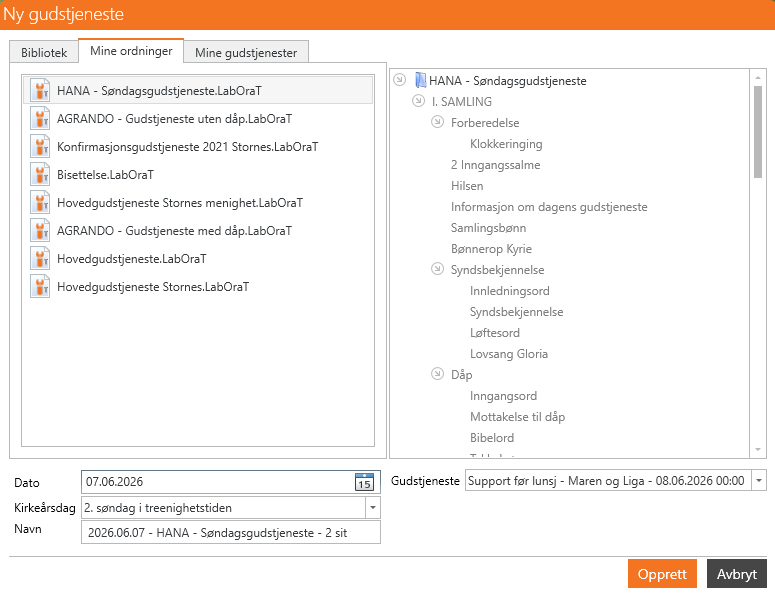Click the Opprett button
Image resolution: width=775 pixels, height=594 pixels.
(662, 574)
